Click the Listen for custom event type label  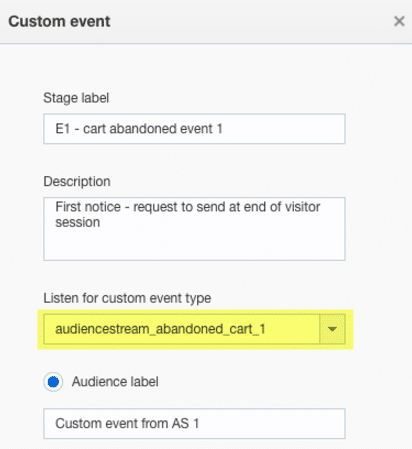tap(127, 298)
